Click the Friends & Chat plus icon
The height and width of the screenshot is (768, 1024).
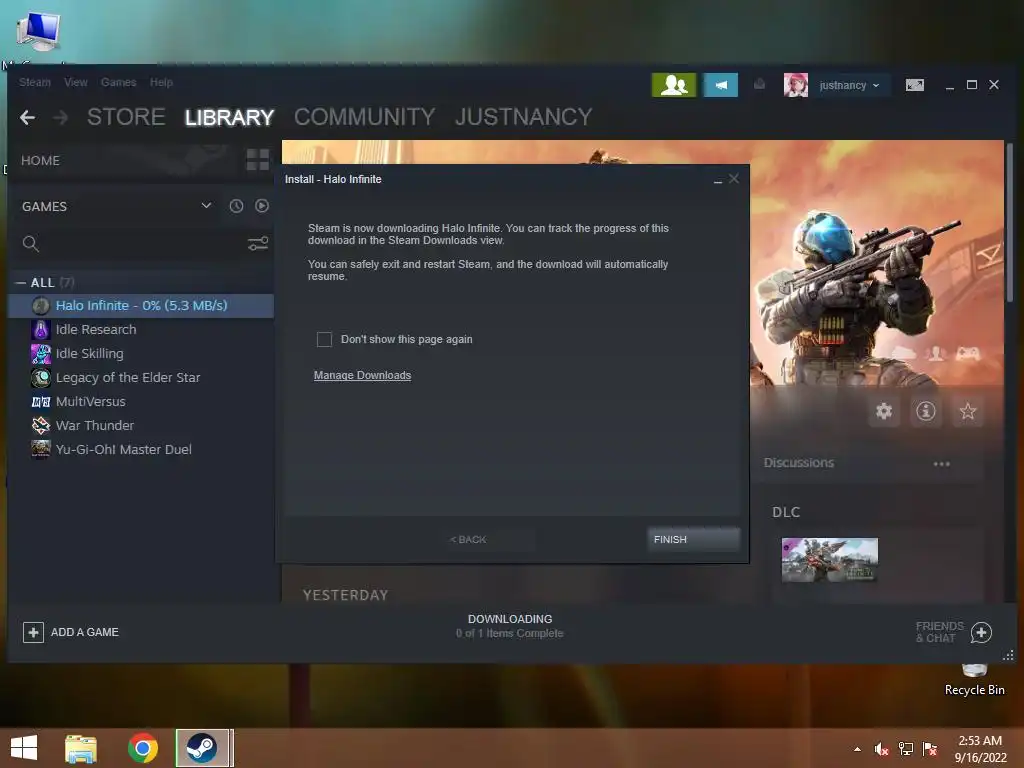981,632
